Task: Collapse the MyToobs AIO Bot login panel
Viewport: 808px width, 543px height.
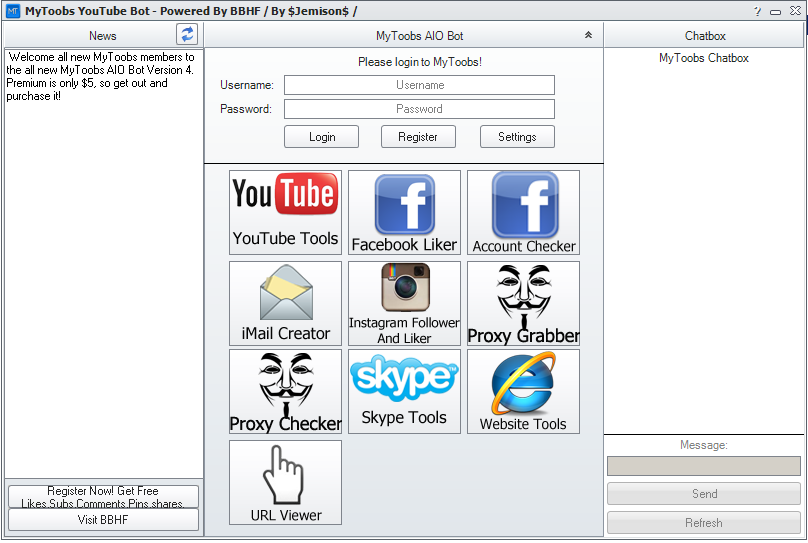Action: click(588, 35)
